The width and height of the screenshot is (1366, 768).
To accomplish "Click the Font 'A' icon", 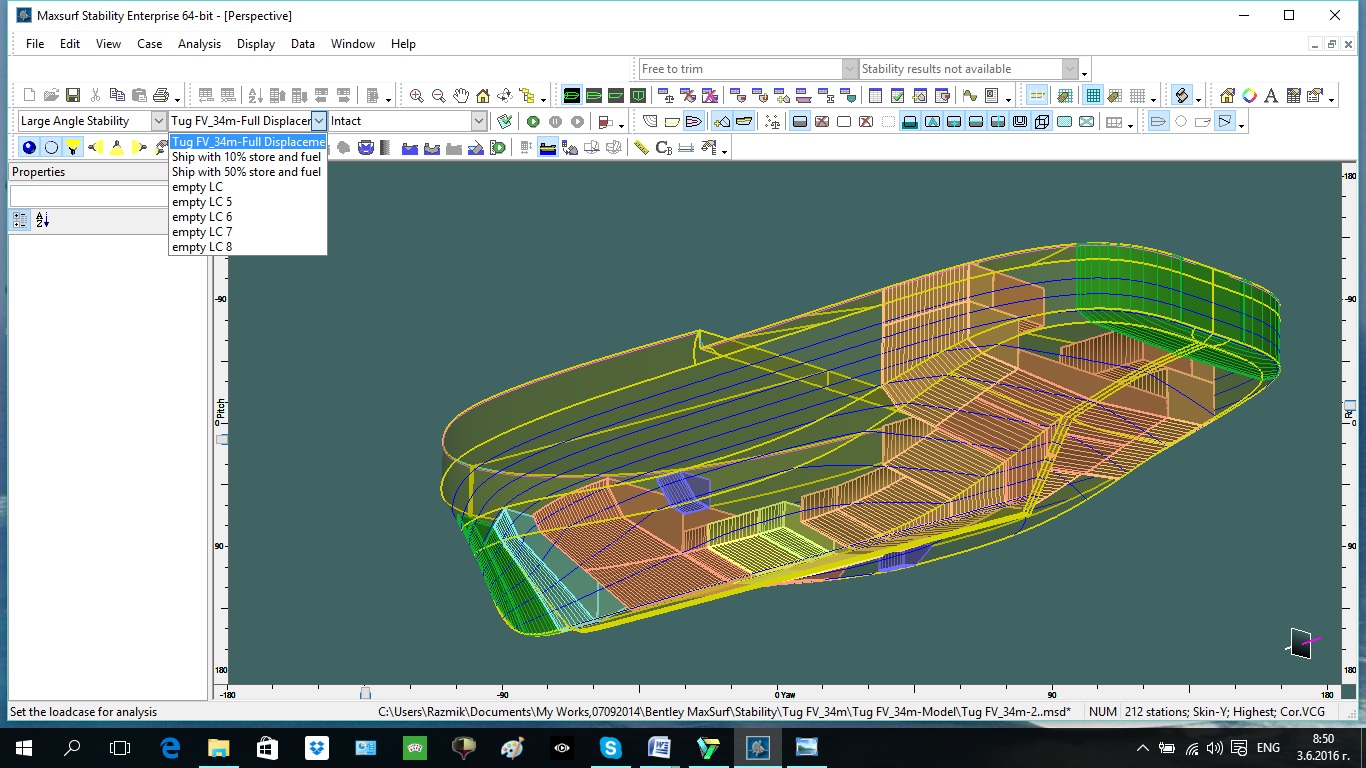I will pyautogui.click(x=1271, y=96).
